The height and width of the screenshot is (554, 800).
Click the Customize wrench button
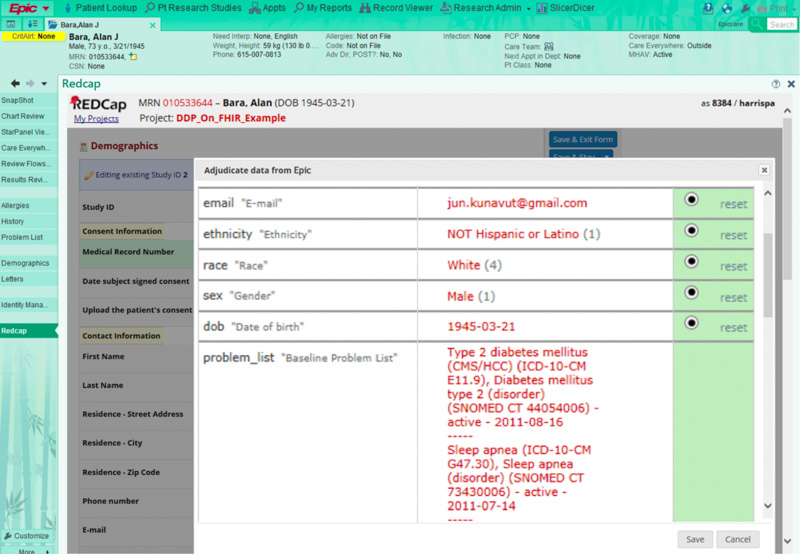(x=27, y=536)
